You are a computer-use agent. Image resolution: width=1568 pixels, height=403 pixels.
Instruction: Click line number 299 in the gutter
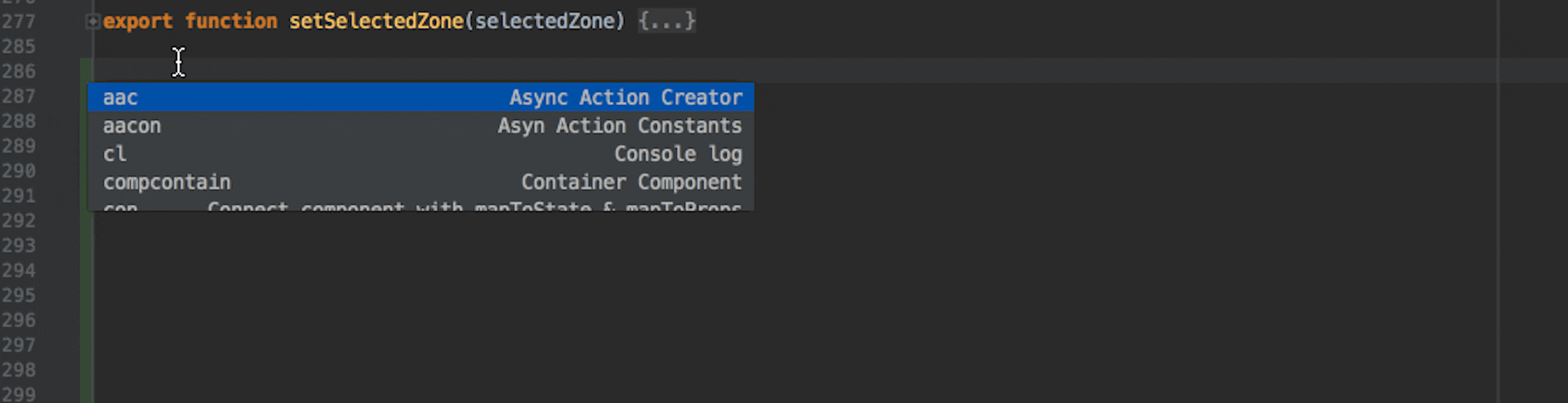(19, 394)
